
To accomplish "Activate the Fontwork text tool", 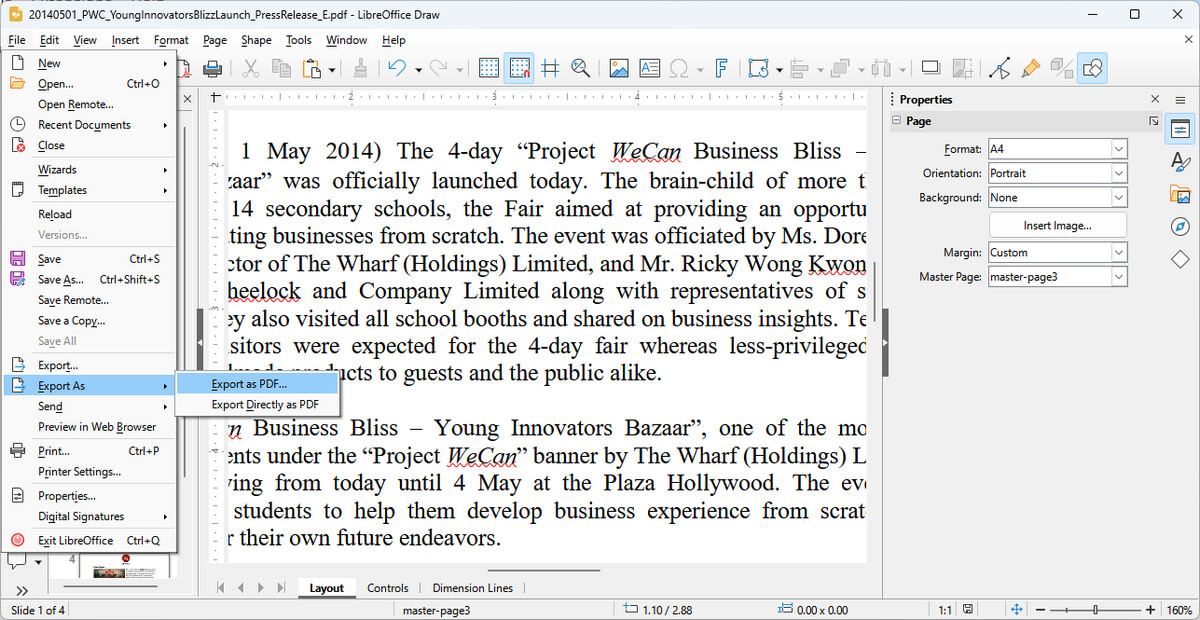I will click(x=719, y=67).
